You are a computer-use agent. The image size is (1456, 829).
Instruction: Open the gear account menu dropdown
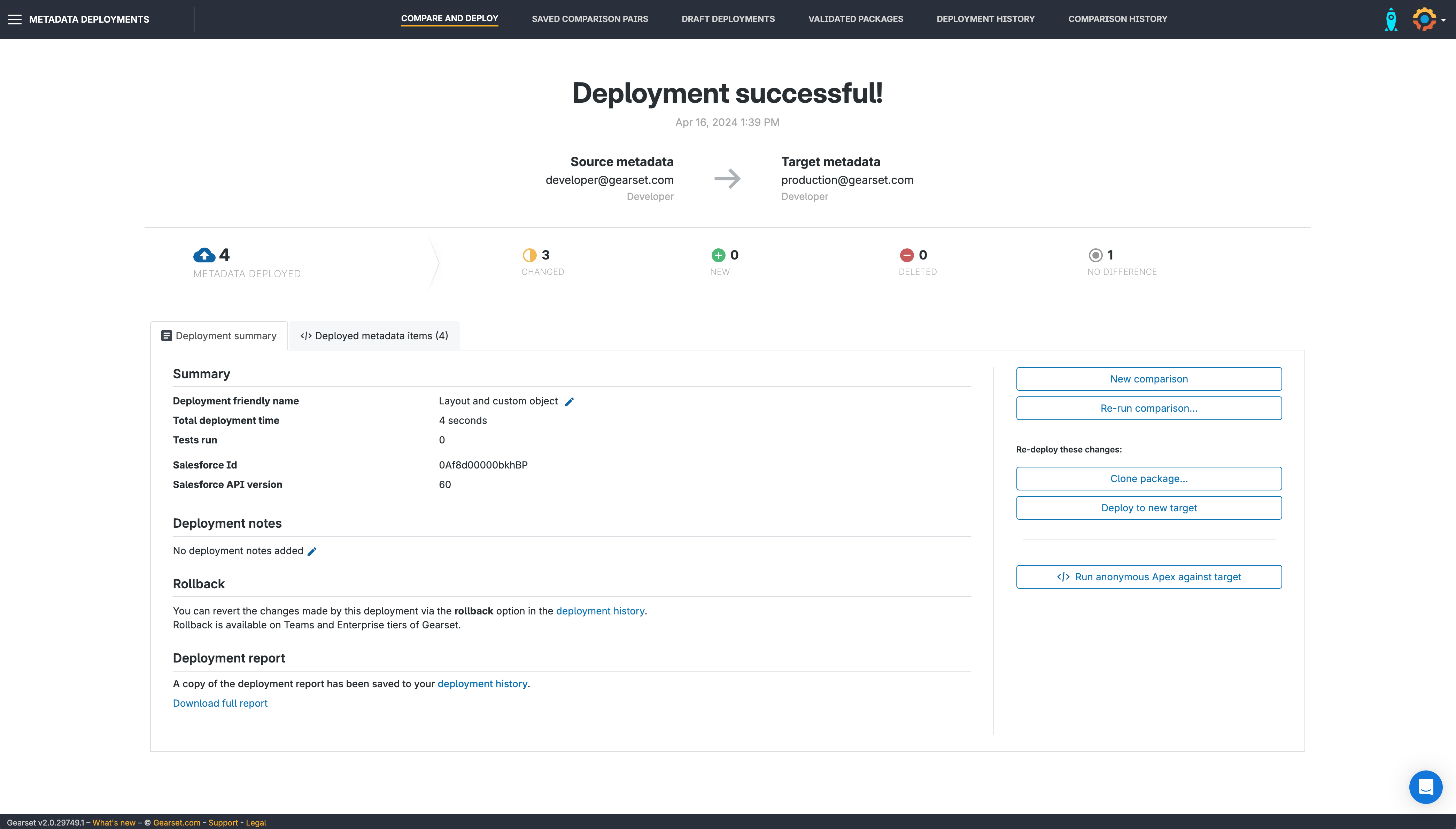coord(1429,20)
